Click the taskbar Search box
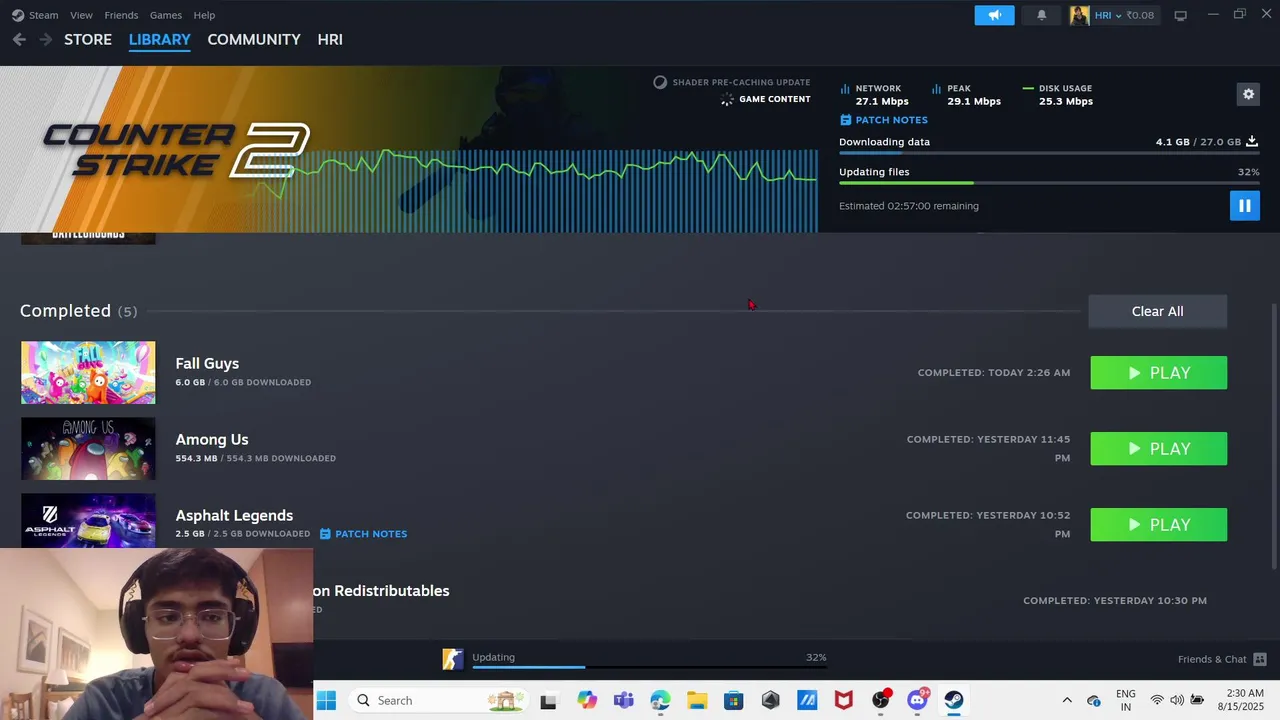 pyautogui.click(x=438, y=700)
